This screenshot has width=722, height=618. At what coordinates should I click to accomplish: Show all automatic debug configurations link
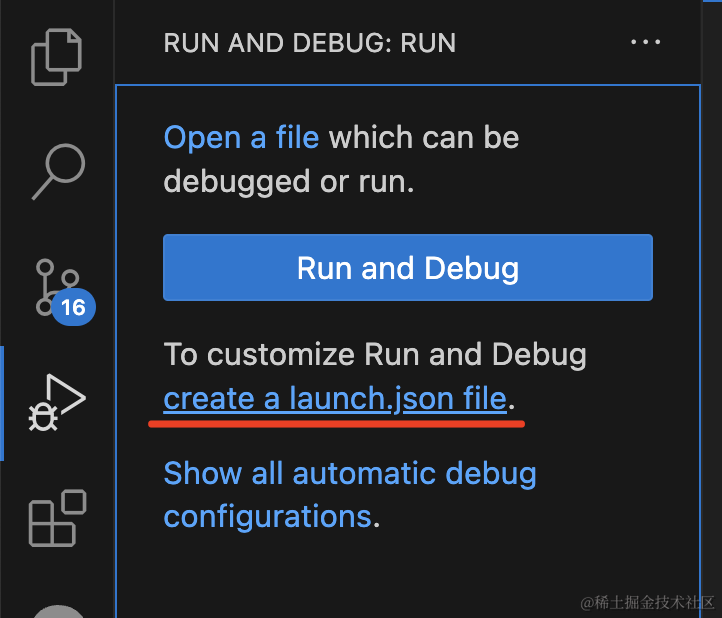point(350,495)
